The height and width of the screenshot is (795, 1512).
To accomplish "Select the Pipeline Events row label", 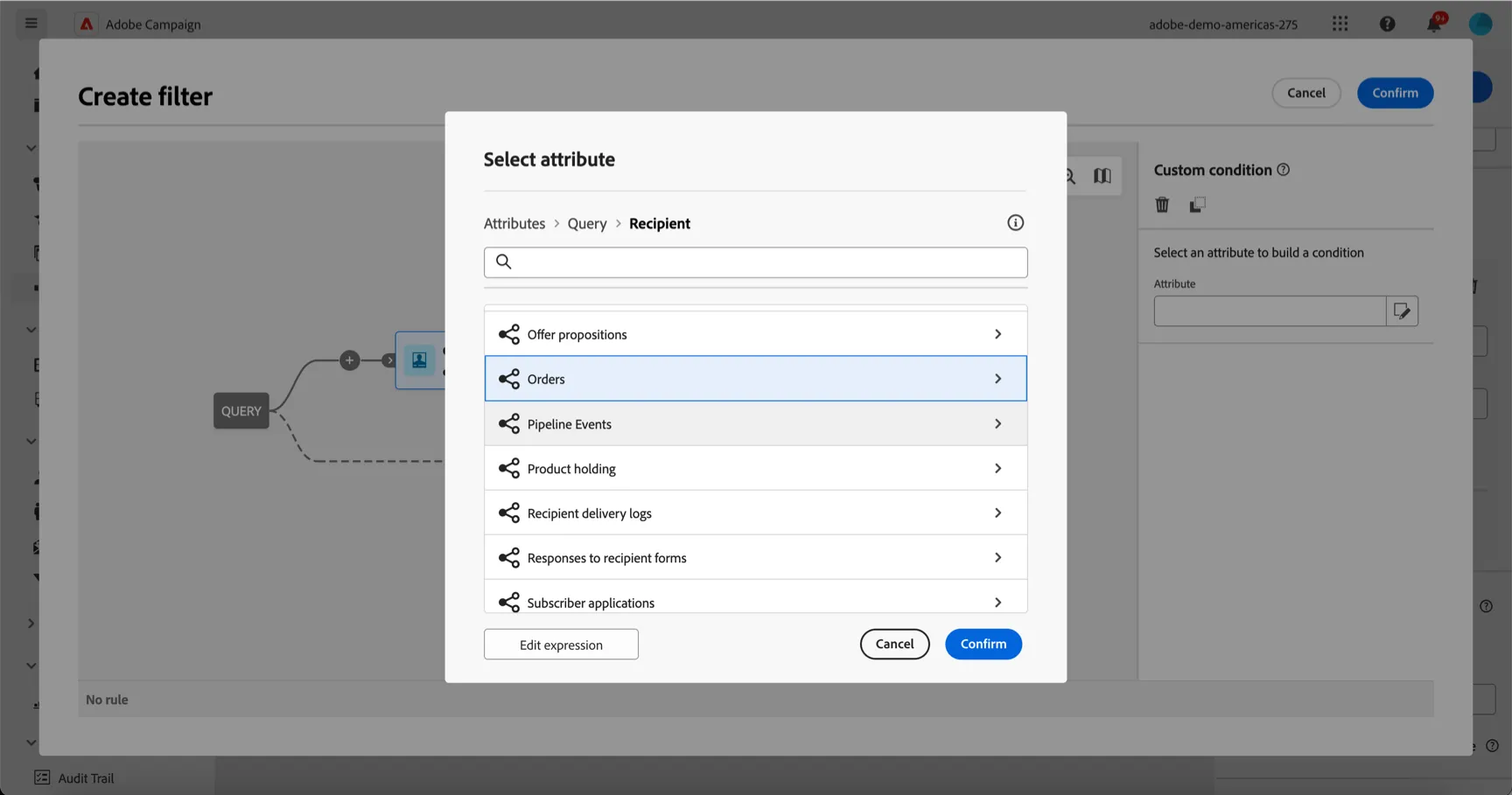I will (x=569, y=424).
